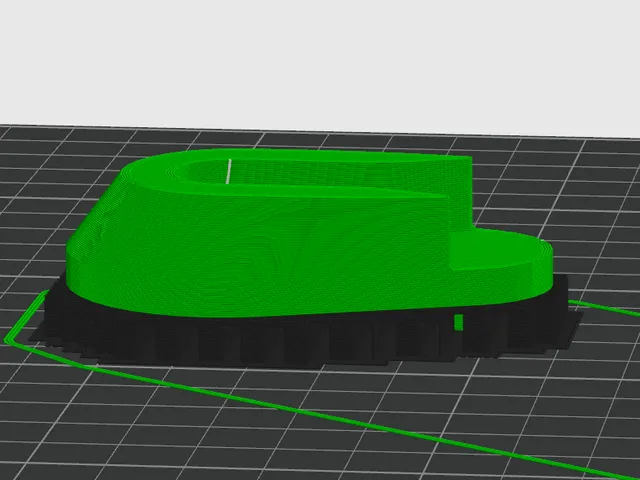Viewport: 640px width, 480px height.
Task: Click the white seam line inside the model cavity
Action: point(229,171)
